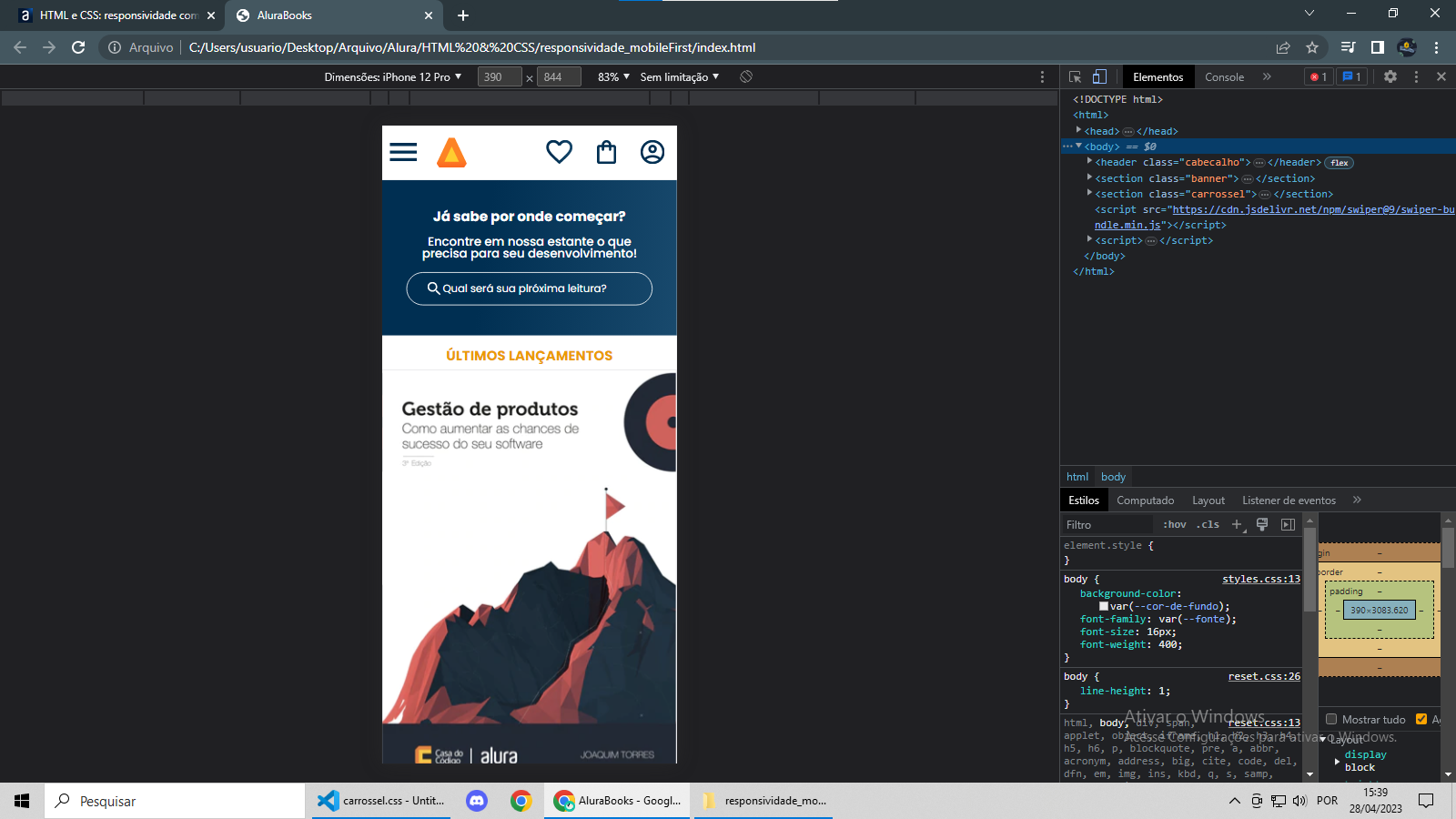Activate the inspect element picker tool
The width and height of the screenshot is (1456, 819).
(x=1075, y=77)
